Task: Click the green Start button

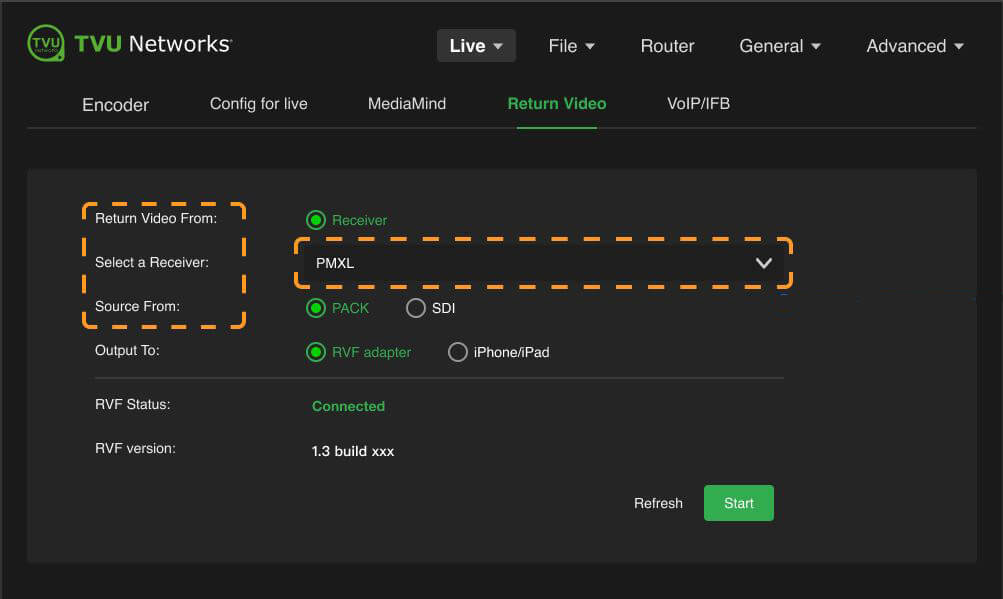Action: click(739, 503)
